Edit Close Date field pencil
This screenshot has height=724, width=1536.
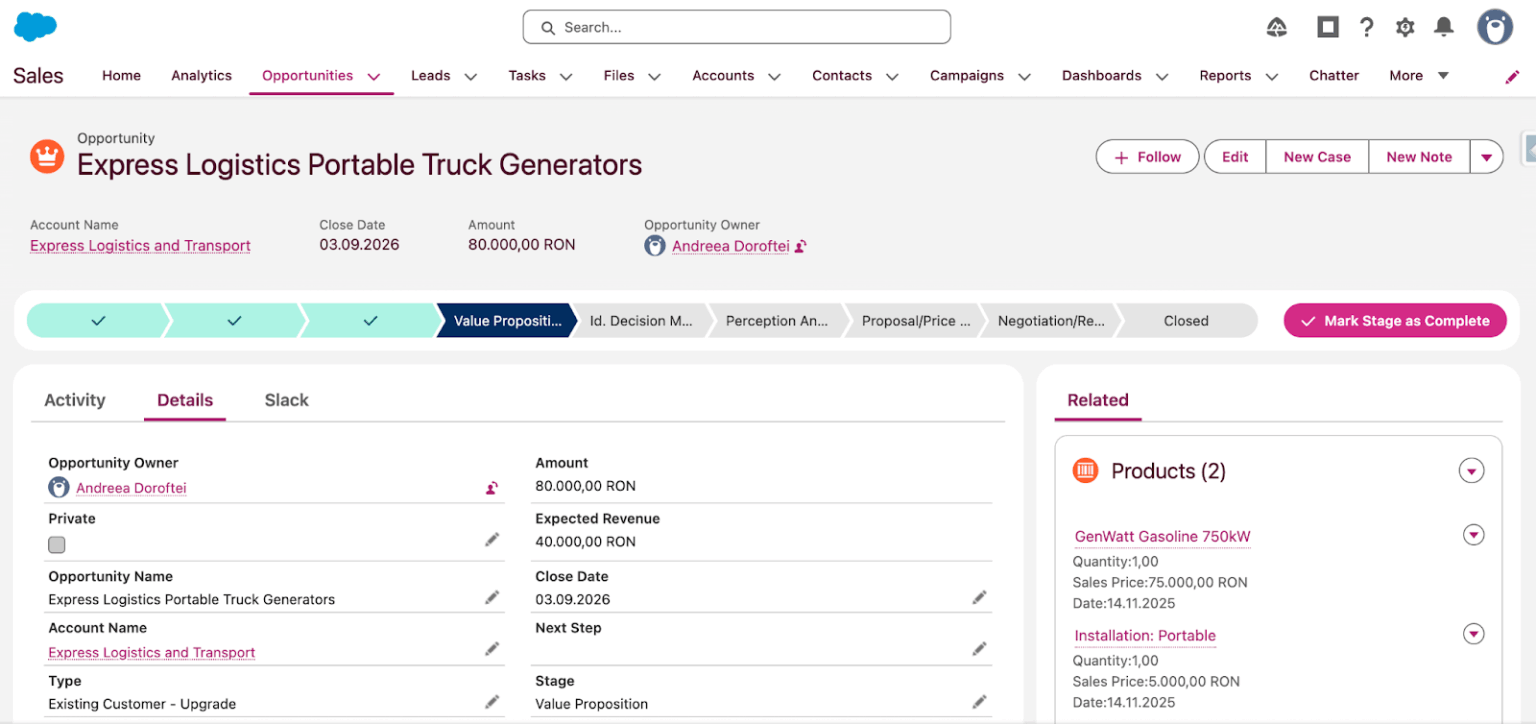[979, 597]
